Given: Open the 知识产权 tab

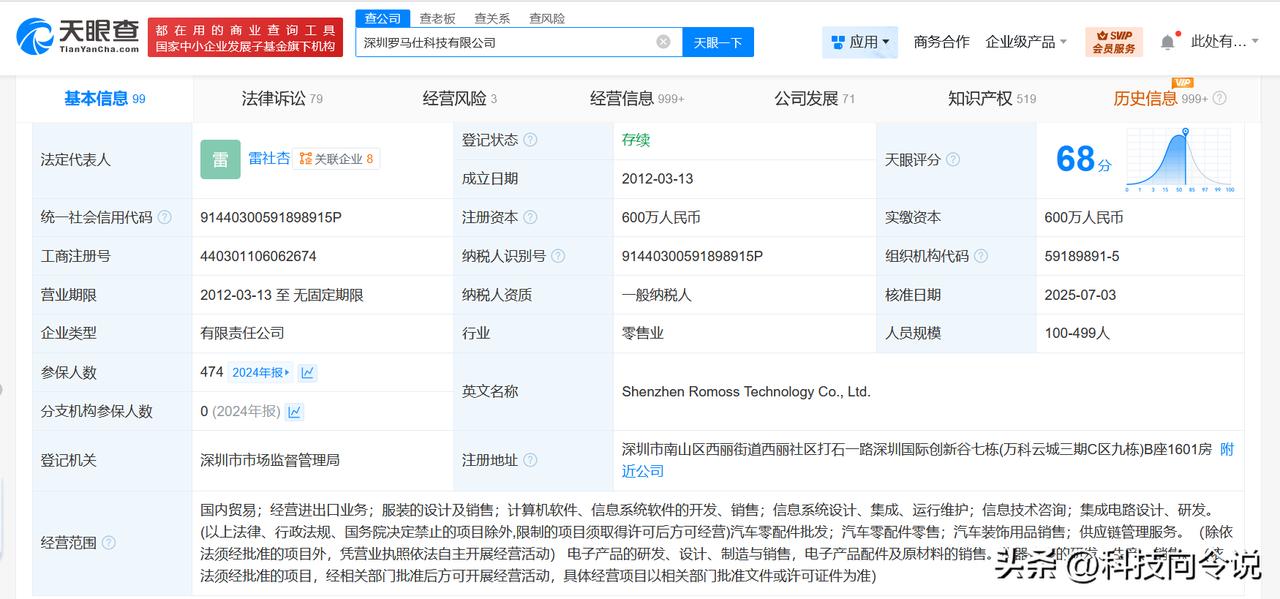Looking at the screenshot, I should coord(992,98).
